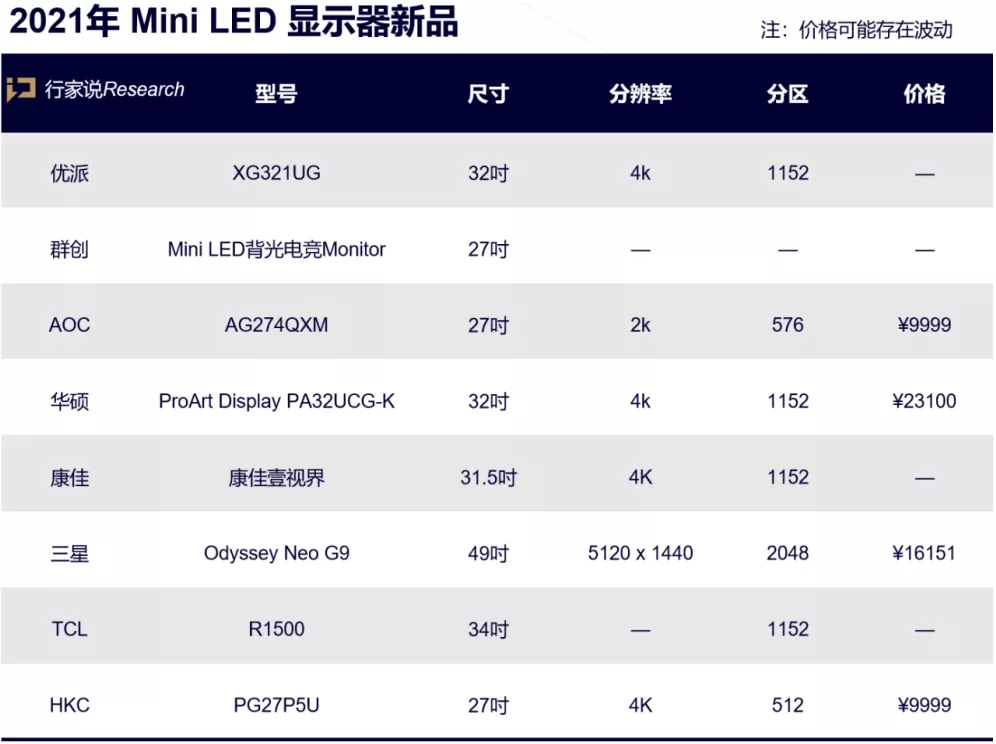Select the XG321UG model cell

[x=276, y=173]
